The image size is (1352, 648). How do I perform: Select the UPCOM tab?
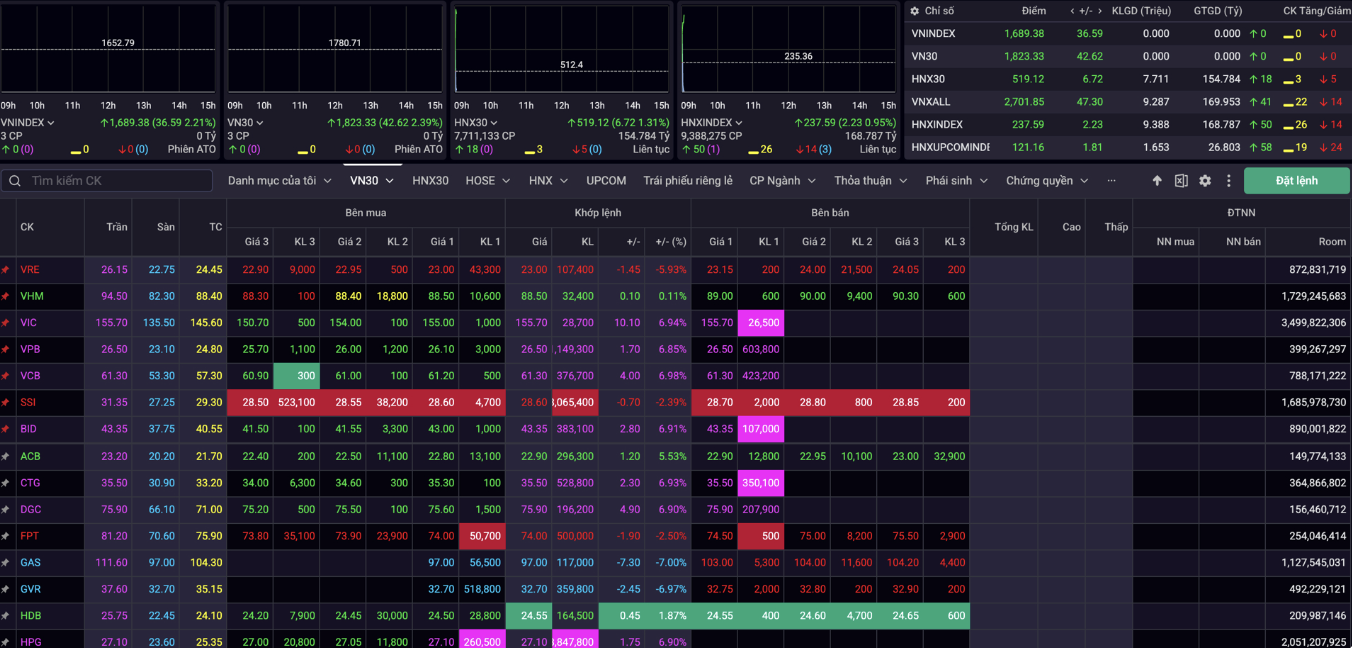606,181
